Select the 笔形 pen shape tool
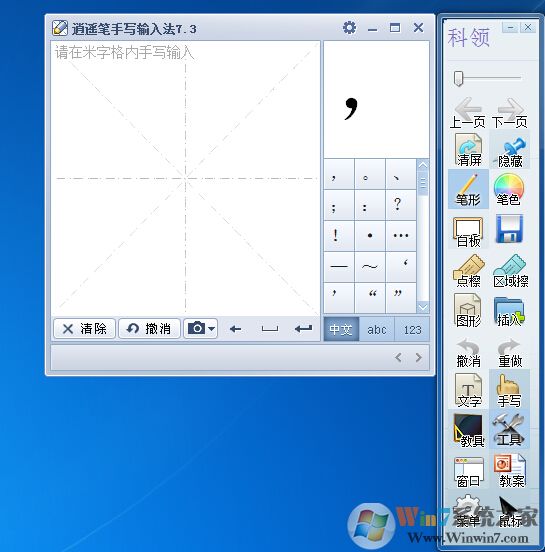Screen dimensions: 545x552 [468, 189]
